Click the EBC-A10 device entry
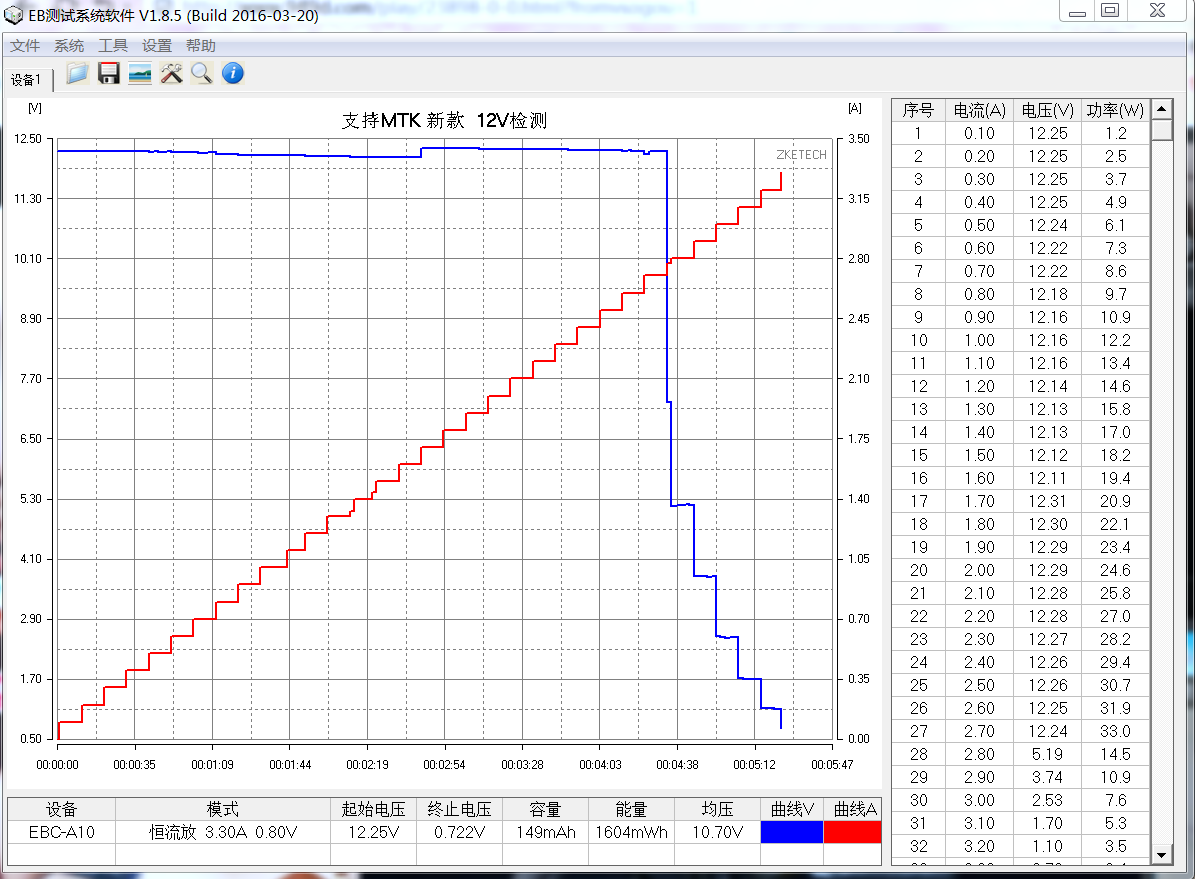The width and height of the screenshot is (1195, 879). (x=61, y=831)
